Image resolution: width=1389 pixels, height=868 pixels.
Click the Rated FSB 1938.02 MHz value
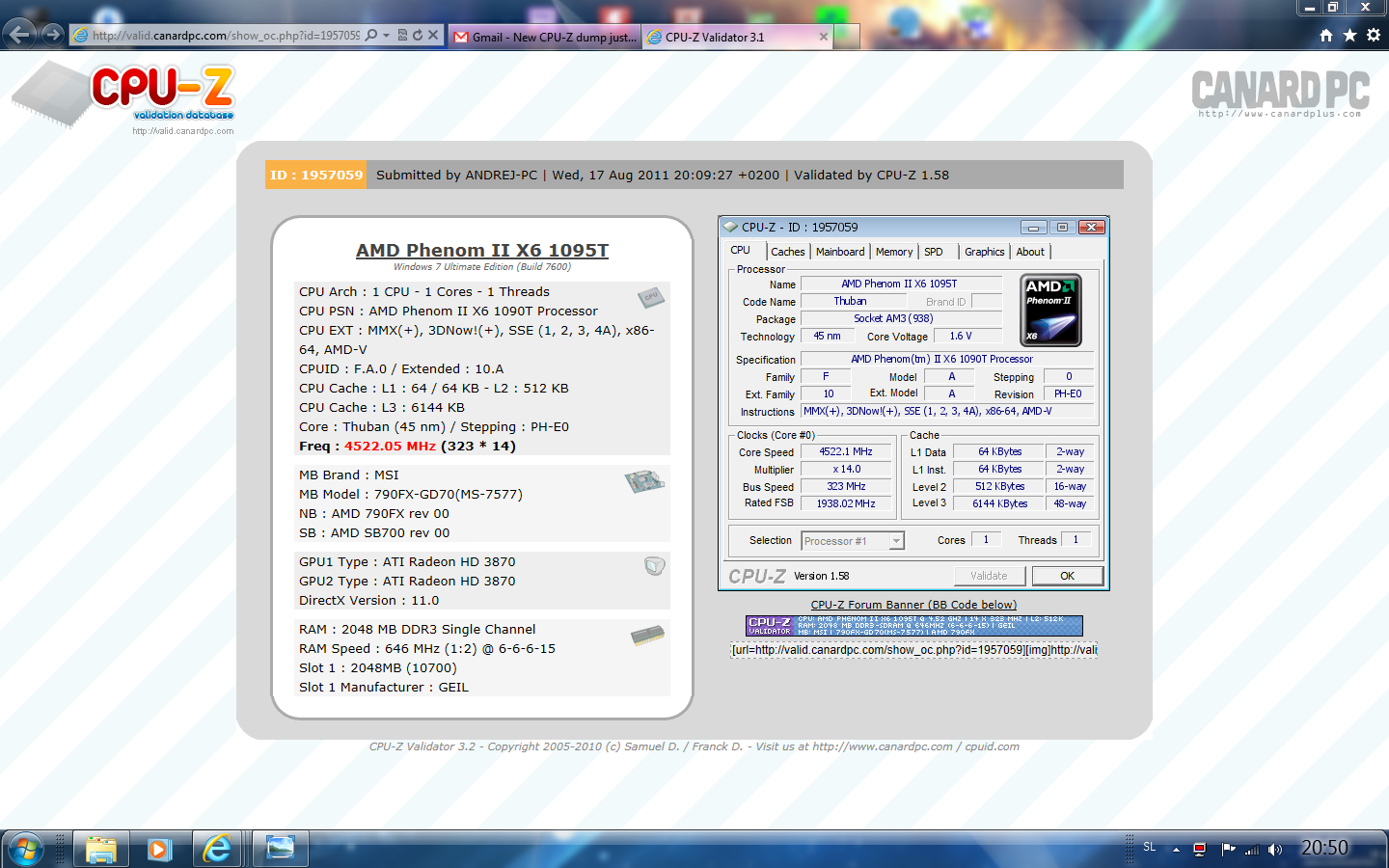pyautogui.click(x=846, y=503)
